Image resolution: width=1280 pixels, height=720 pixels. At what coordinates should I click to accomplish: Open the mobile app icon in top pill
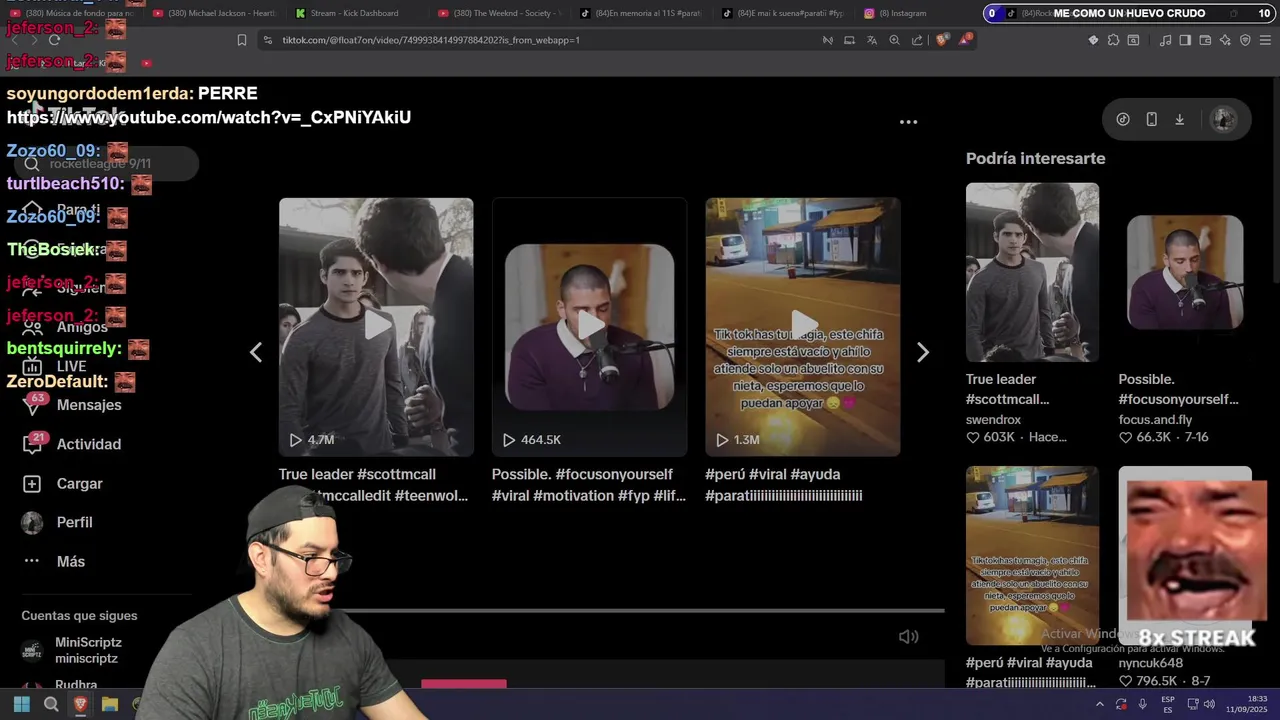point(1151,119)
